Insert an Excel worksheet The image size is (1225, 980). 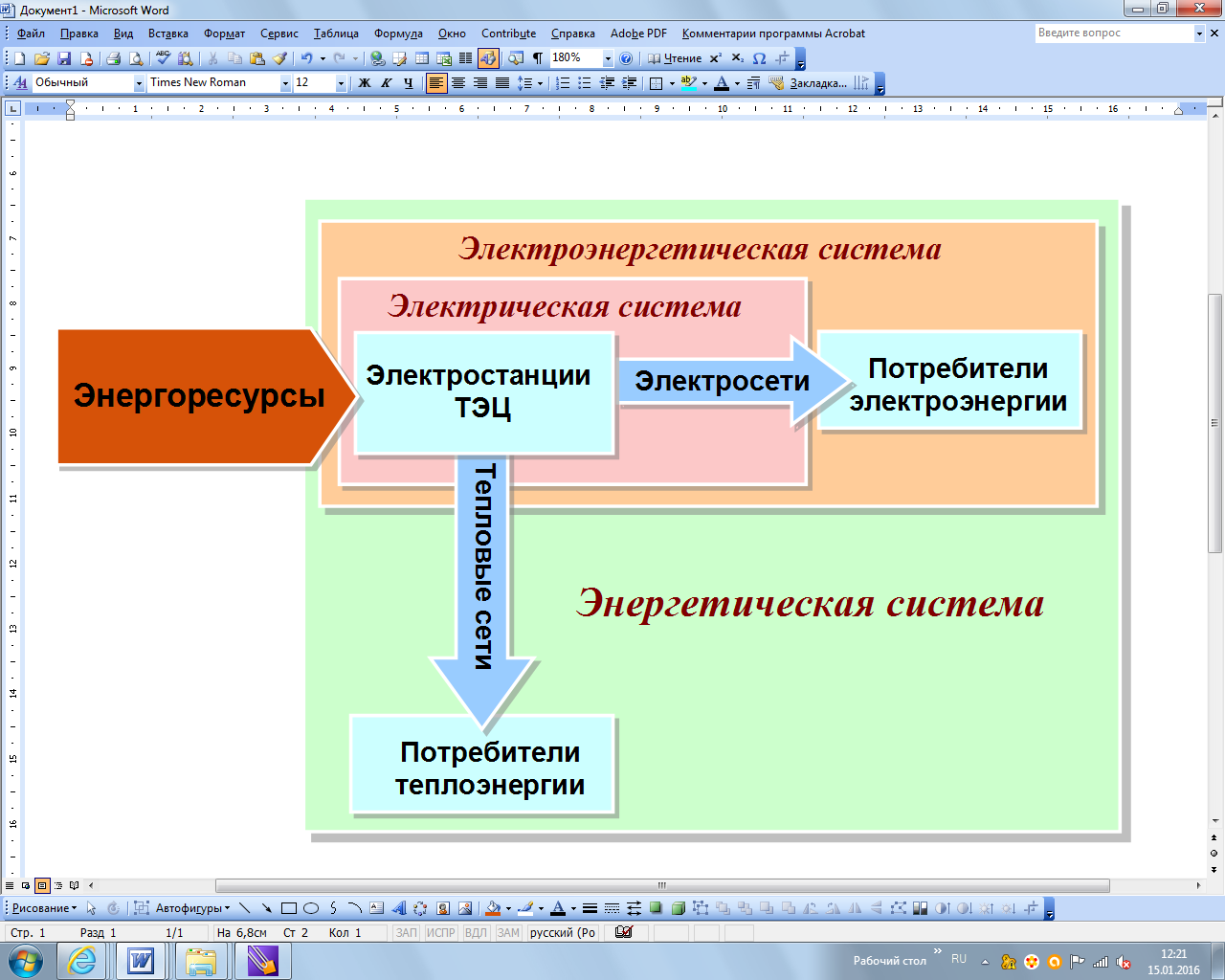pos(444,58)
